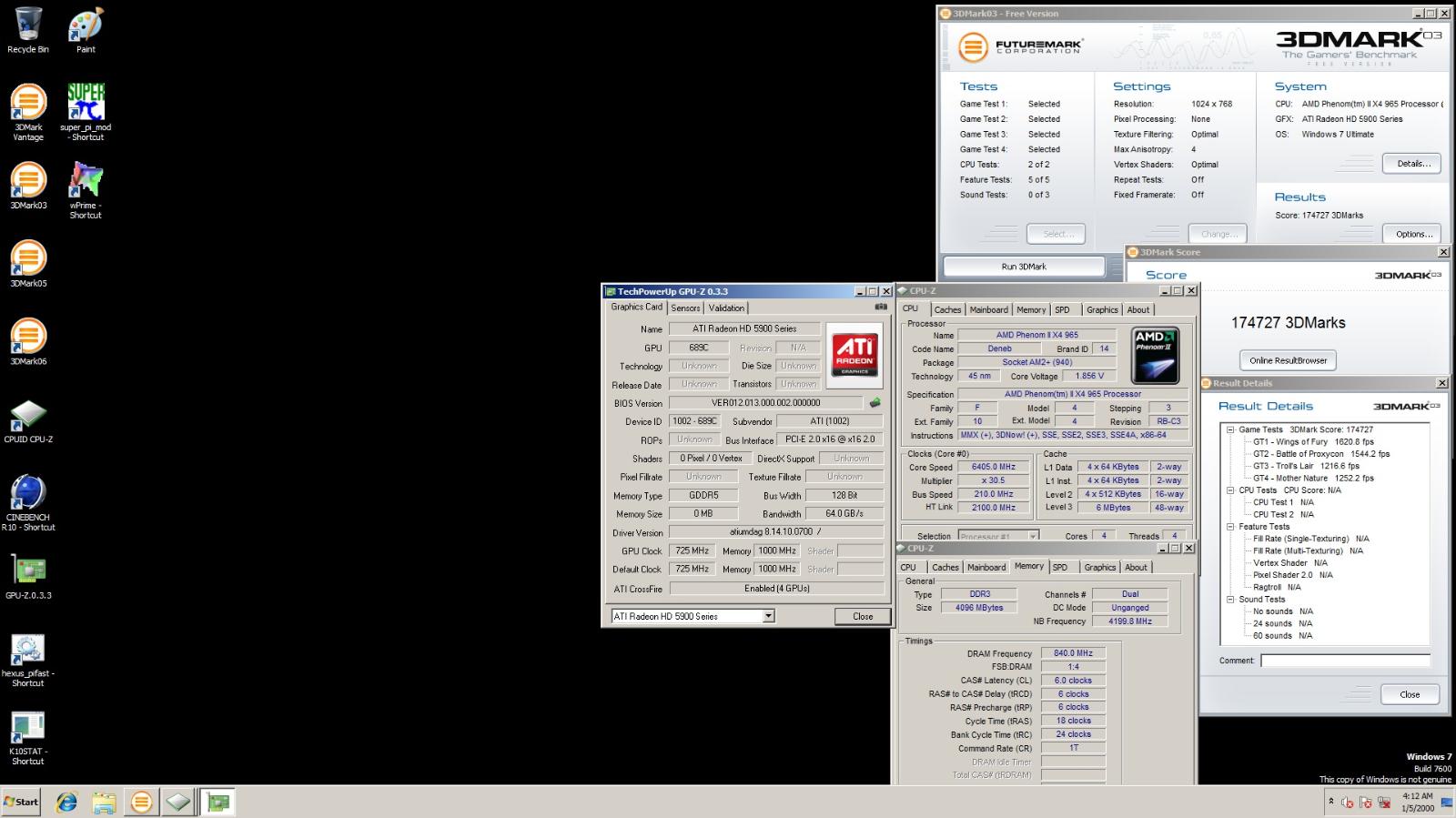Click the Close button in GPU-Z
Screen dimensions: 1456x818
(x=863, y=616)
